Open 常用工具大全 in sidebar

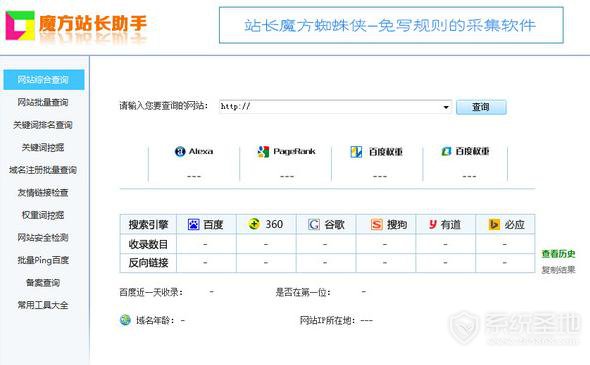click(x=43, y=305)
